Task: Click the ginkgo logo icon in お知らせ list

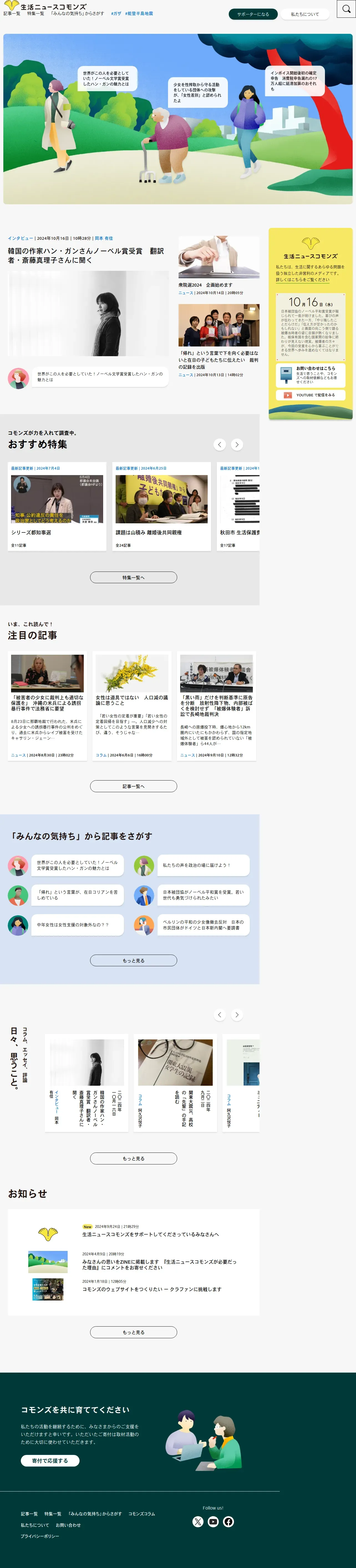Action: pos(48,1235)
